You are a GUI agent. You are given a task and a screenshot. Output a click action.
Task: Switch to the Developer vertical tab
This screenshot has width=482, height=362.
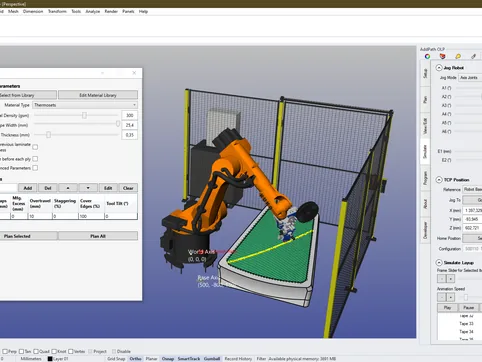(425, 230)
